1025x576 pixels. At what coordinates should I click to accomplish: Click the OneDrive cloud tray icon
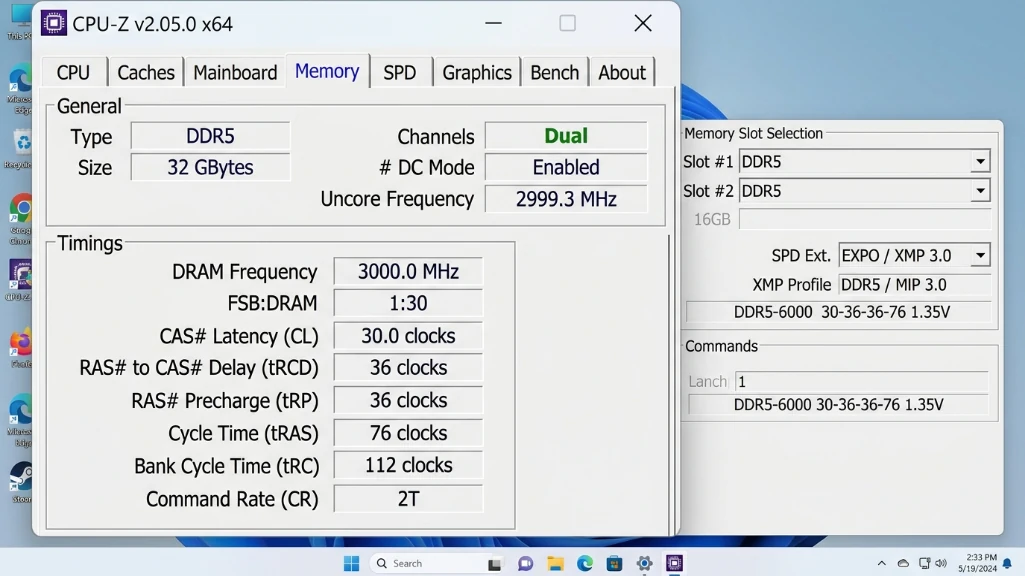pyautogui.click(x=903, y=563)
